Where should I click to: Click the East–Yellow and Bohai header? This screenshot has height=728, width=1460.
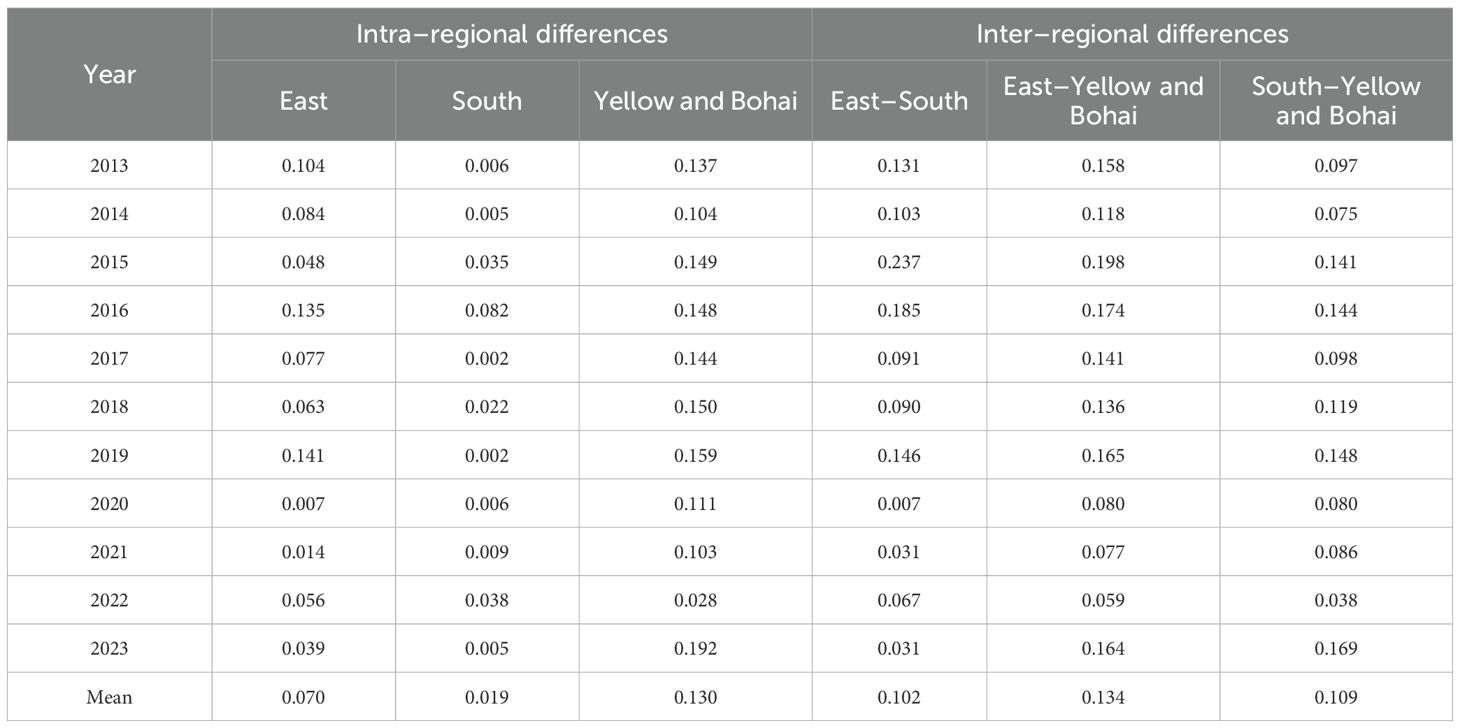tap(1103, 100)
